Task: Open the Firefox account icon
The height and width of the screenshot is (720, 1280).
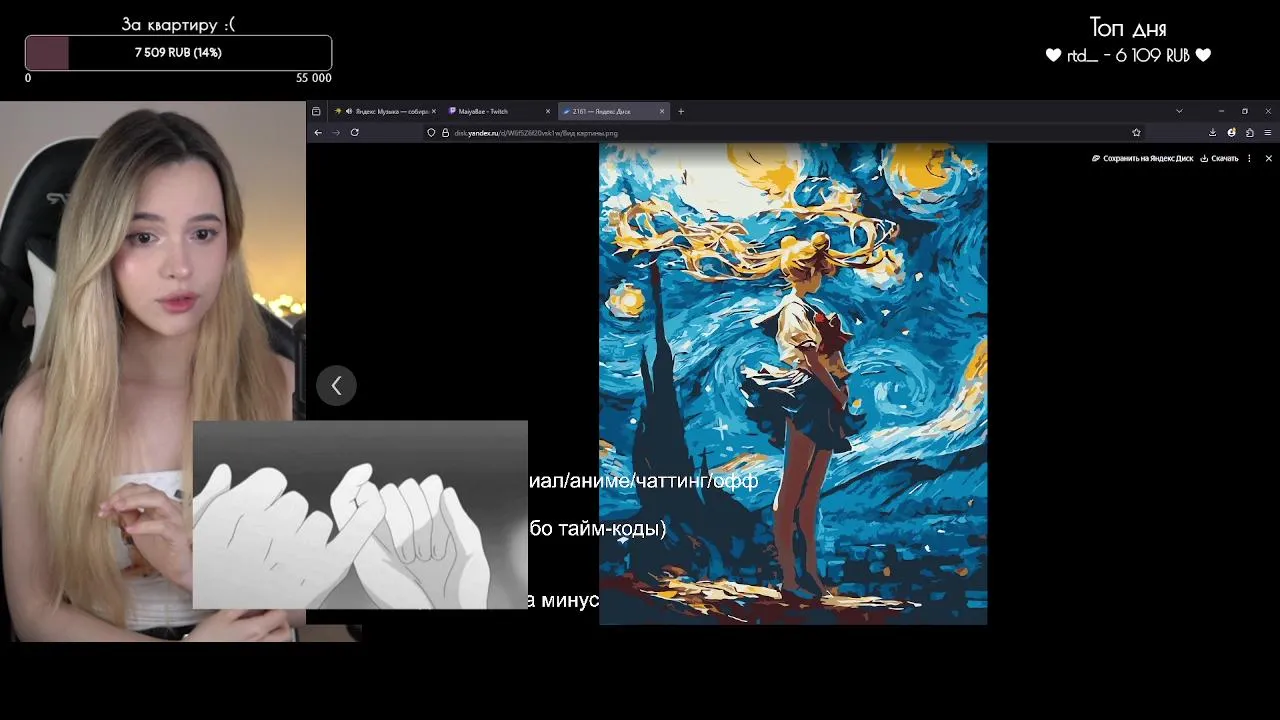Action: point(1231,132)
